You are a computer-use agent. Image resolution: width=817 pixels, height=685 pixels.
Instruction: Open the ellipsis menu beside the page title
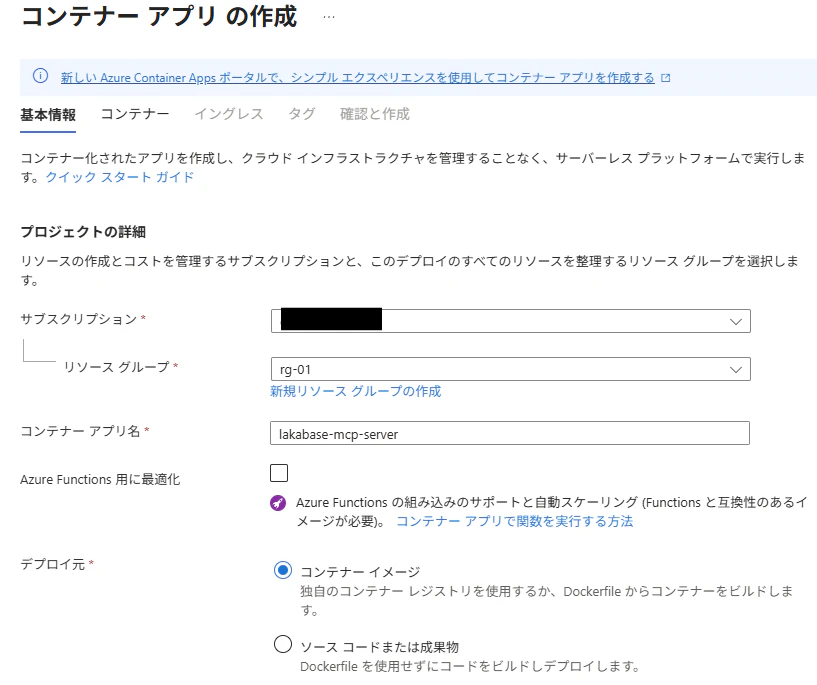(x=329, y=17)
